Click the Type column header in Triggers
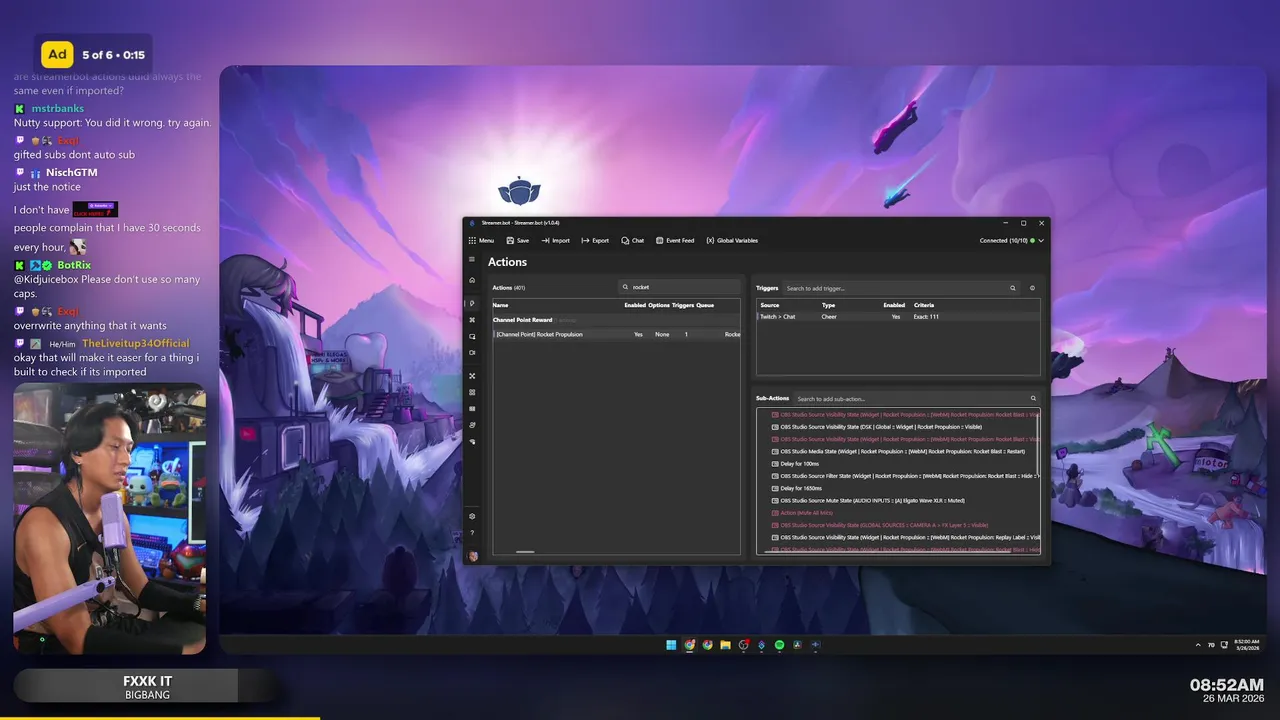The width and height of the screenshot is (1280, 720). [x=828, y=305]
